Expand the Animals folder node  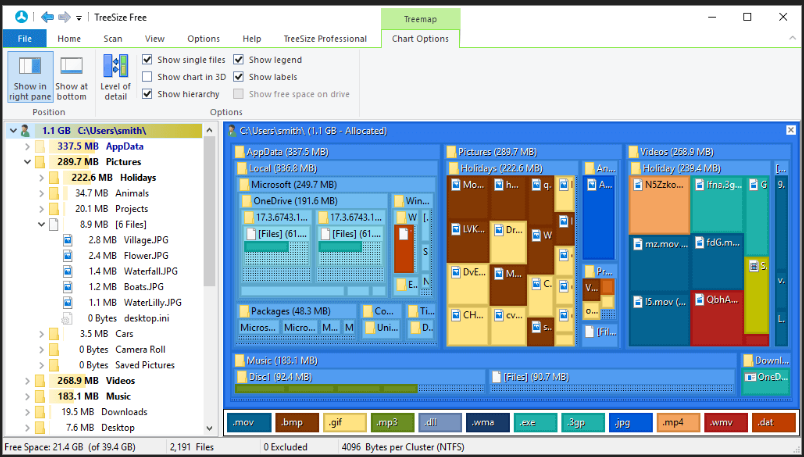click(x=42, y=193)
